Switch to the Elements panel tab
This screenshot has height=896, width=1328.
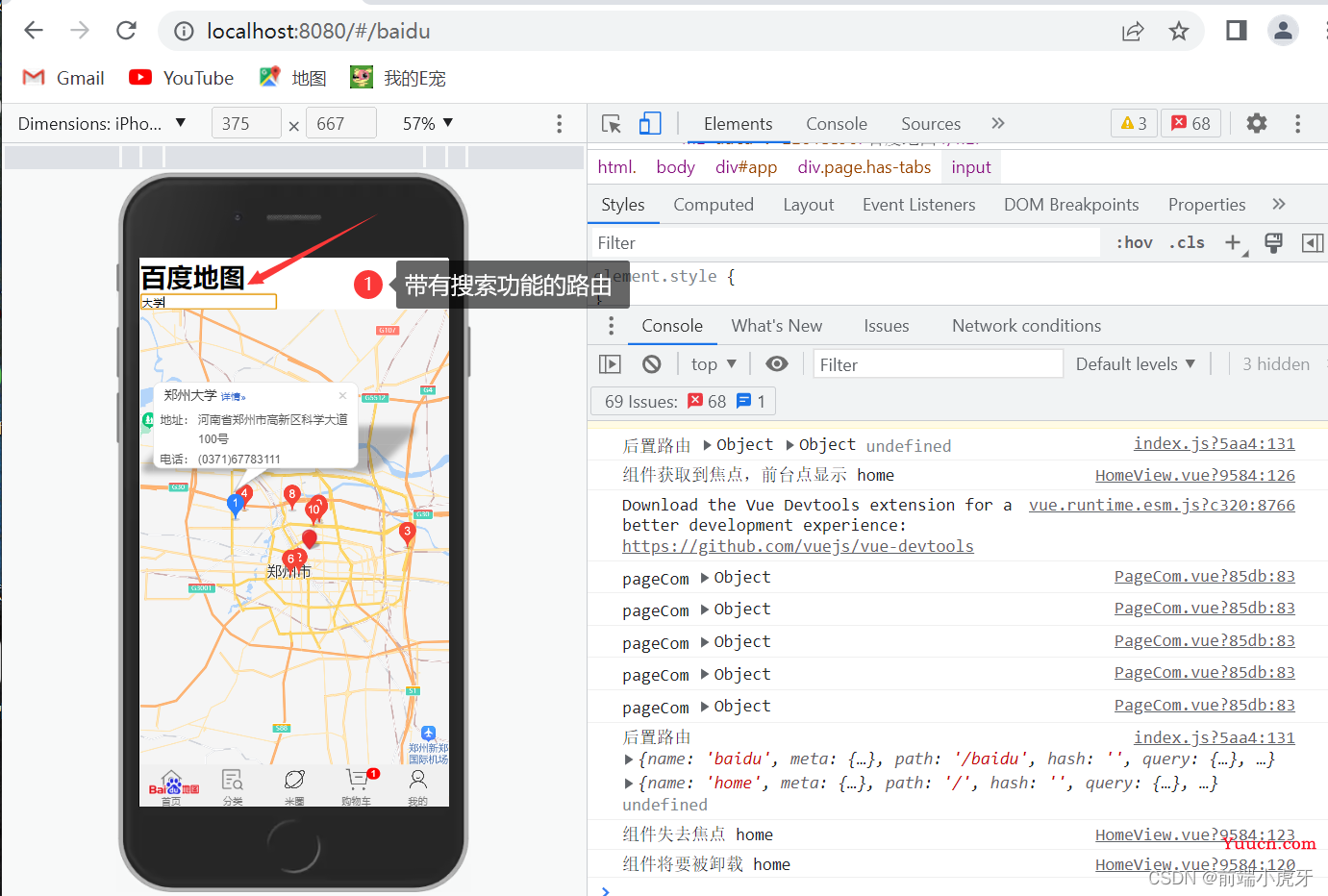click(x=738, y=123)
